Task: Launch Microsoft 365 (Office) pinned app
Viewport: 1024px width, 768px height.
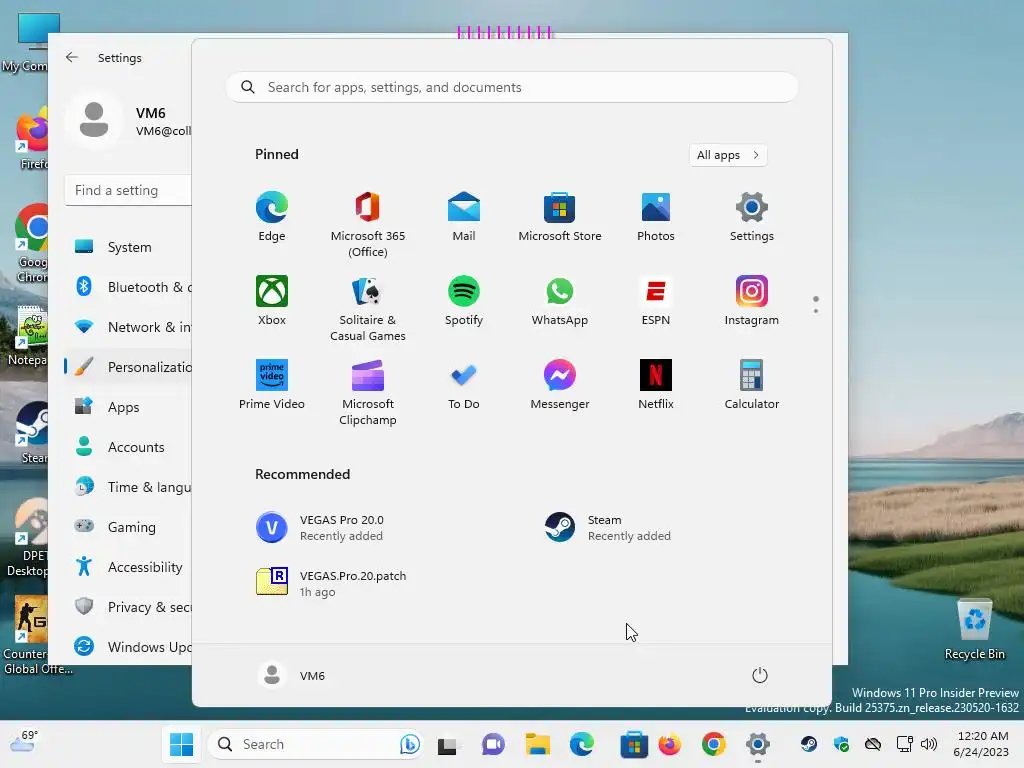Action: 368,225
